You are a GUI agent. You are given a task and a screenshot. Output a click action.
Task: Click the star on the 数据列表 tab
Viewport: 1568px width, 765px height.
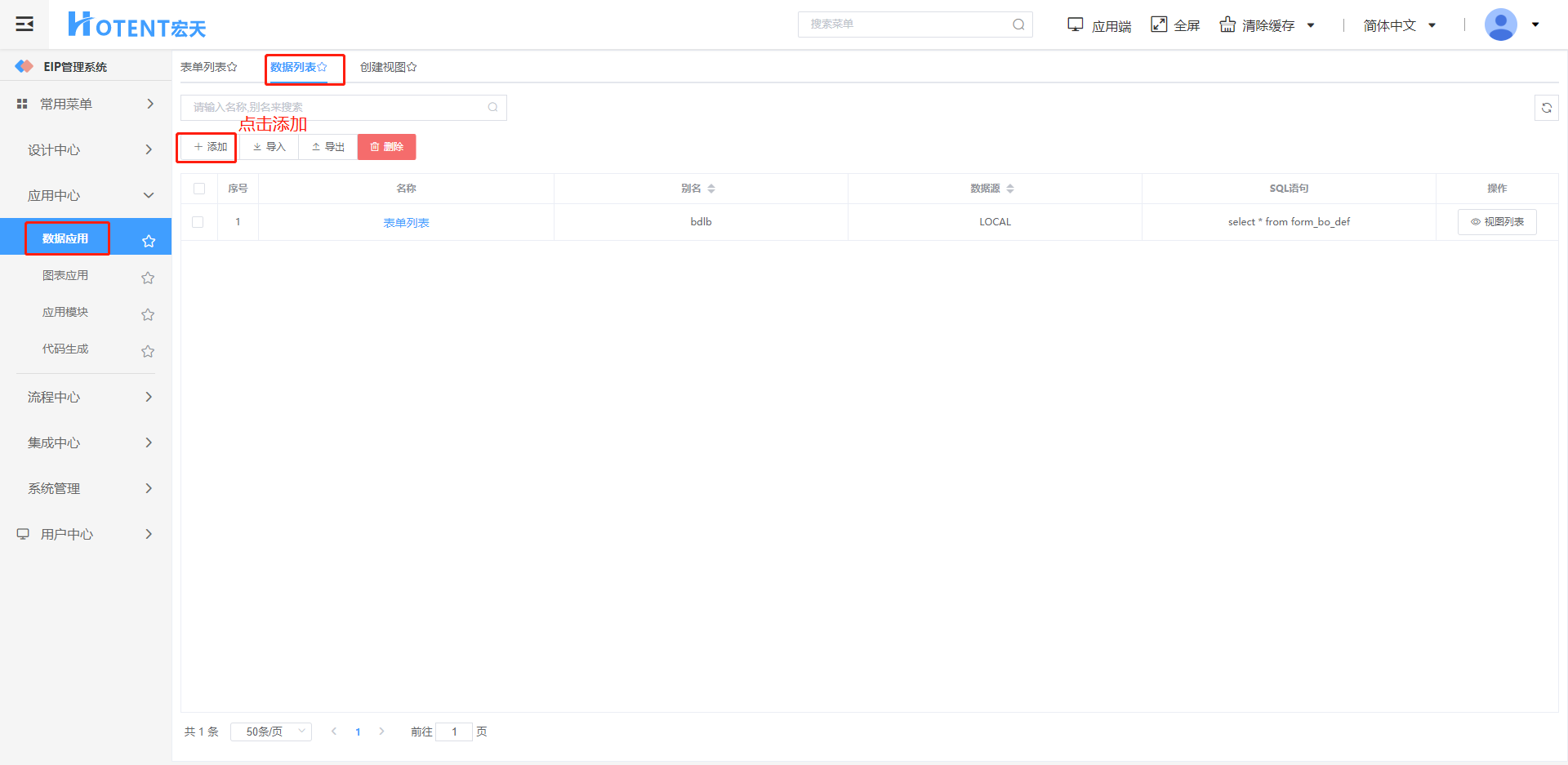[322, 67]
